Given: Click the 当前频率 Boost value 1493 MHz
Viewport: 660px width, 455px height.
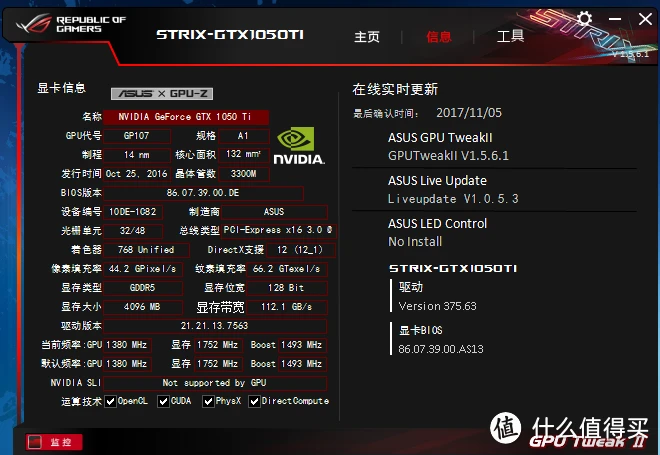Looking at the screenshot, I should tap(302, 345).
